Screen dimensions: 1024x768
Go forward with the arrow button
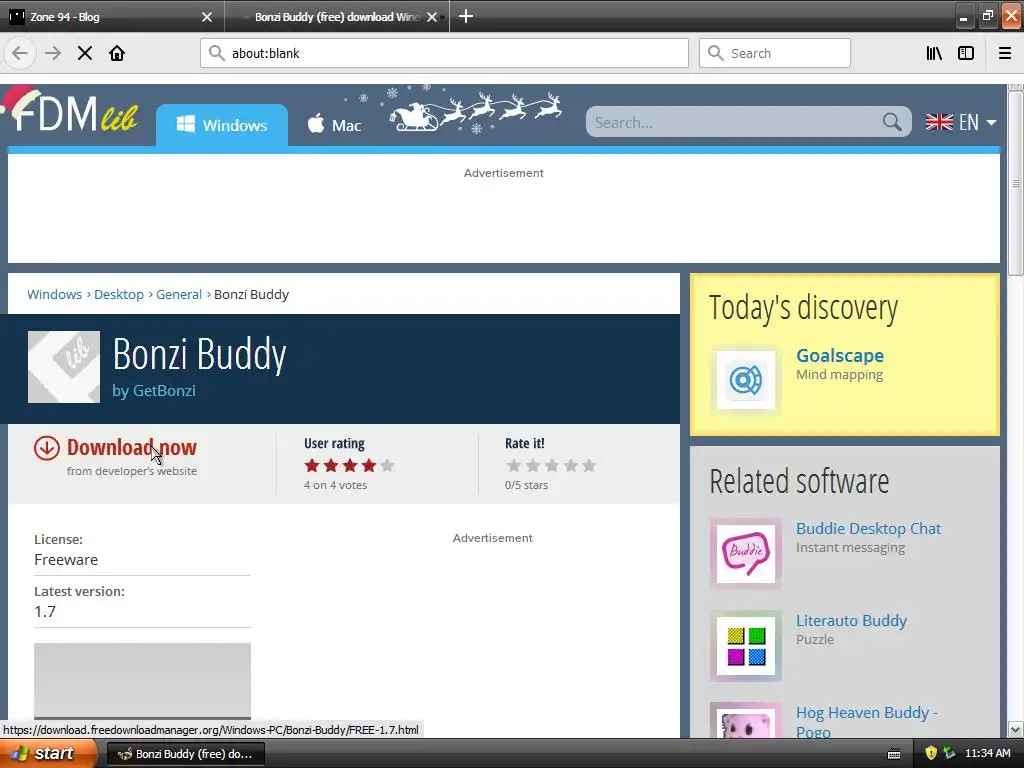(53, 53)
